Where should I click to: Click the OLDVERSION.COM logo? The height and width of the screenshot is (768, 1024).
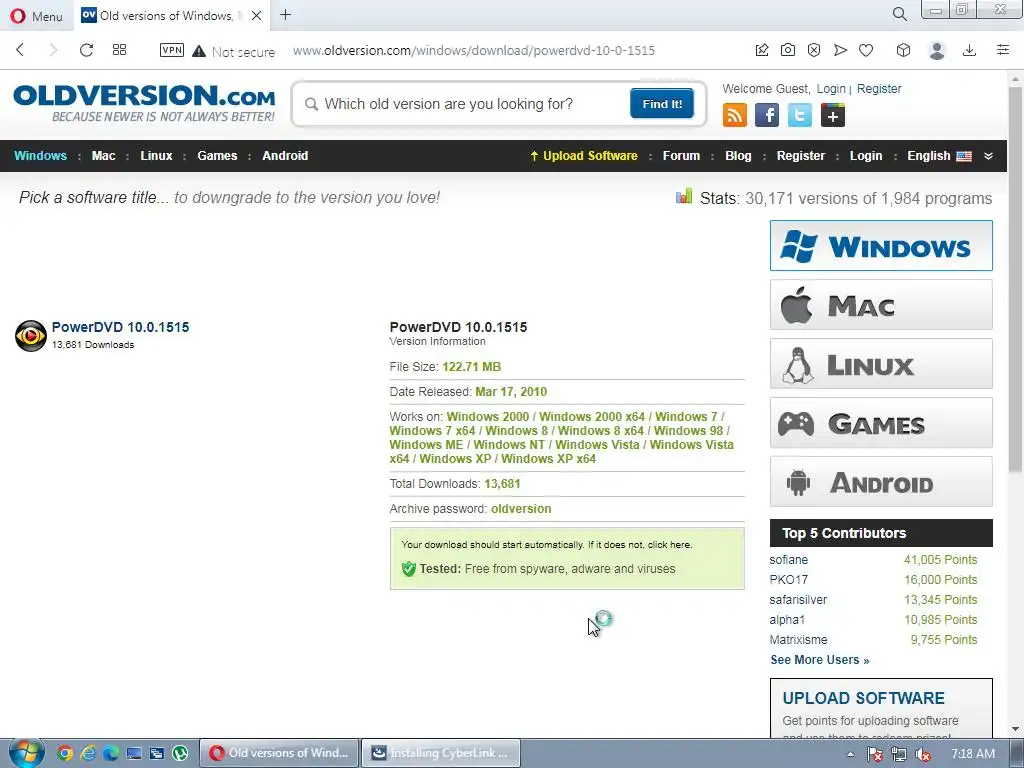(144, 103)
